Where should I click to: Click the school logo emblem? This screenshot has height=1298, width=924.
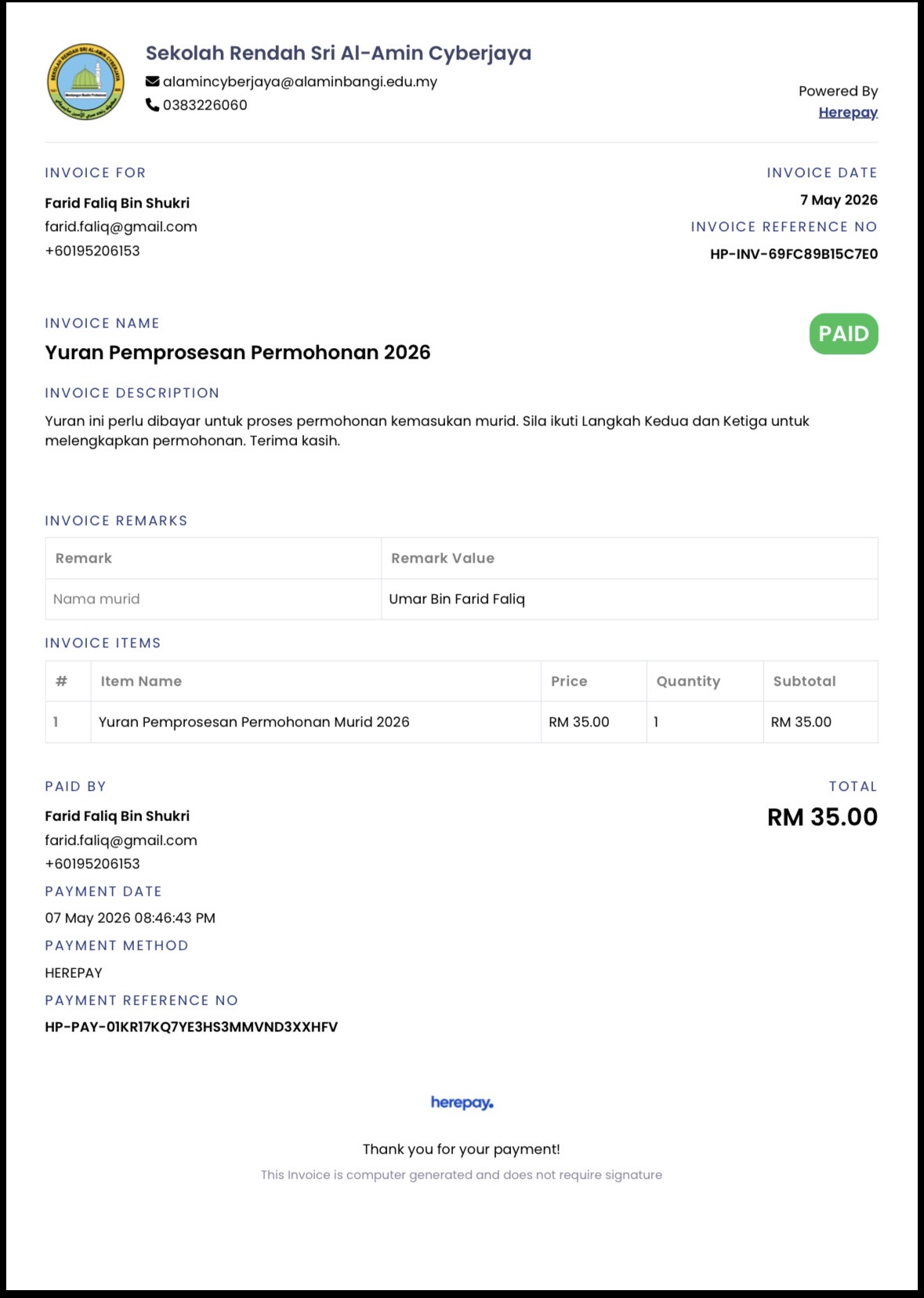(85, 82)
